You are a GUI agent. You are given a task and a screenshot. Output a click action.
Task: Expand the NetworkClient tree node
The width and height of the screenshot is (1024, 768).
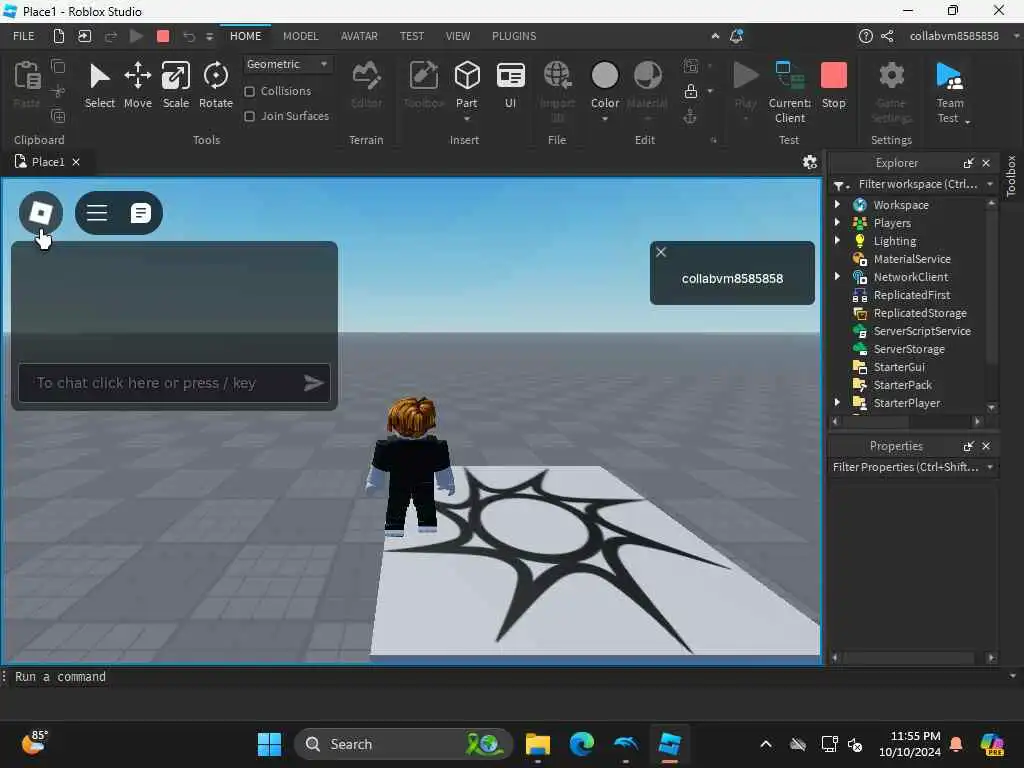click(837, 277)
